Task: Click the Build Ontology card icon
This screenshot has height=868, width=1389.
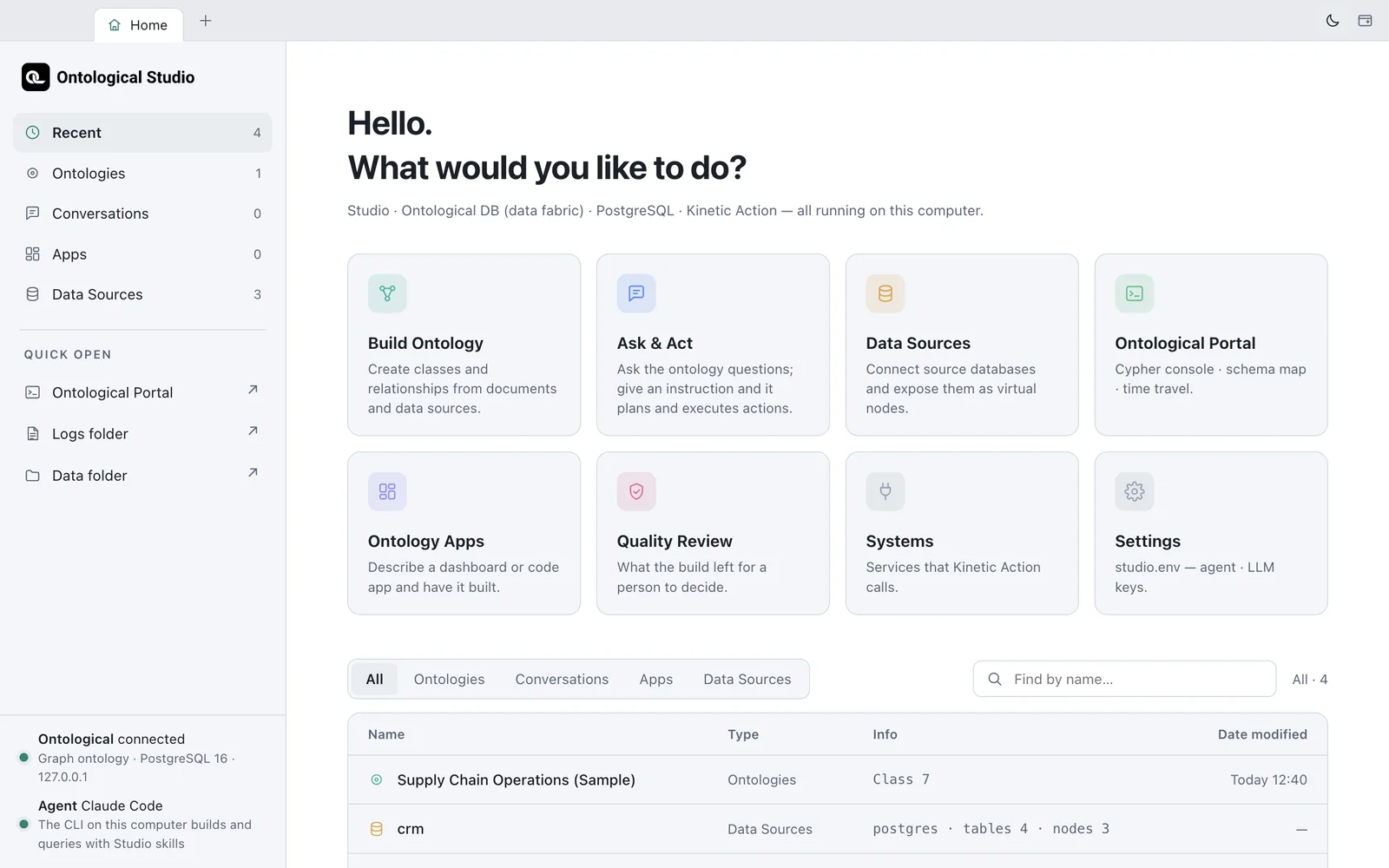Action: [x=387, y=293]
